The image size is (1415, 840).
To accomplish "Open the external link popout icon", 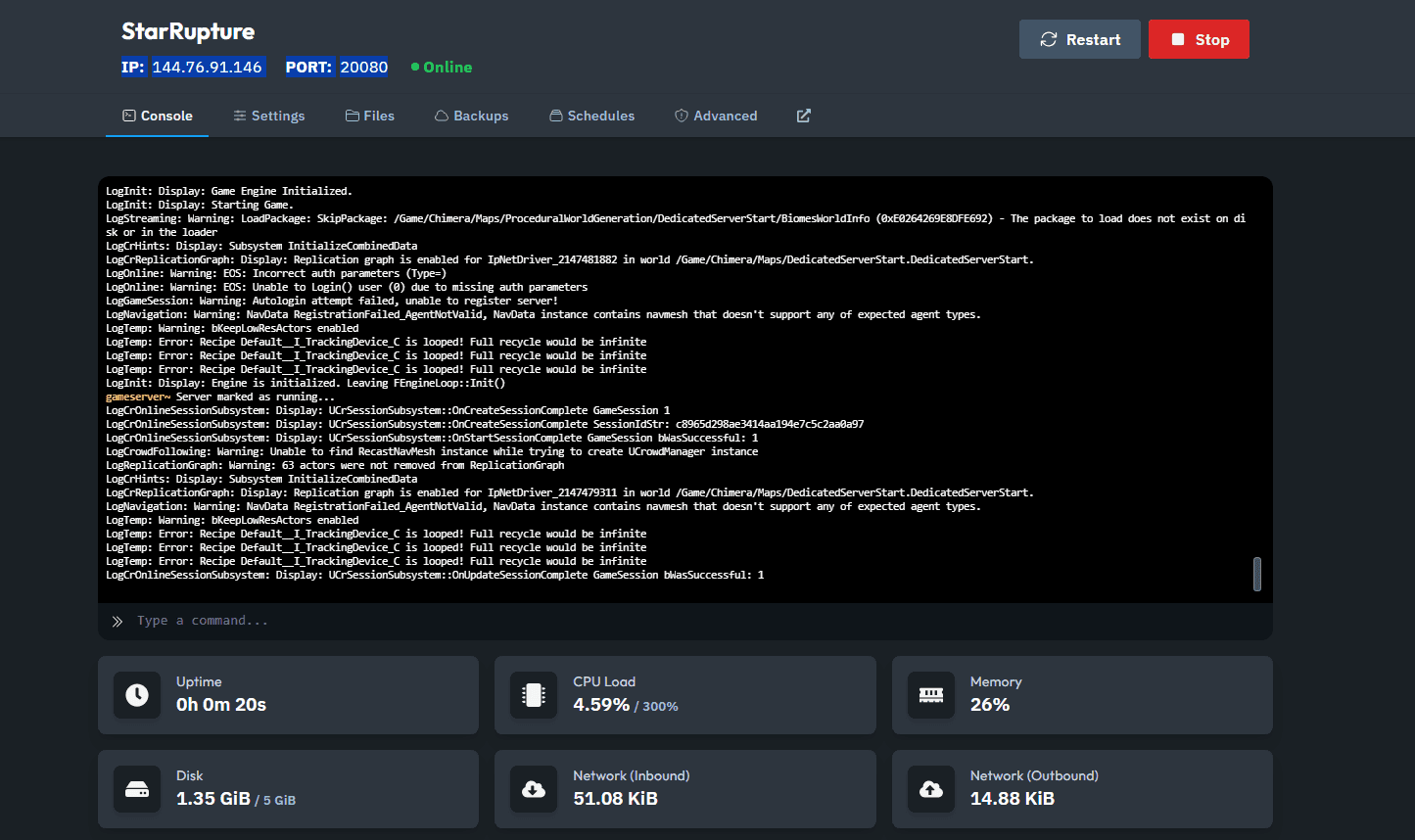I will coord(803,116).
